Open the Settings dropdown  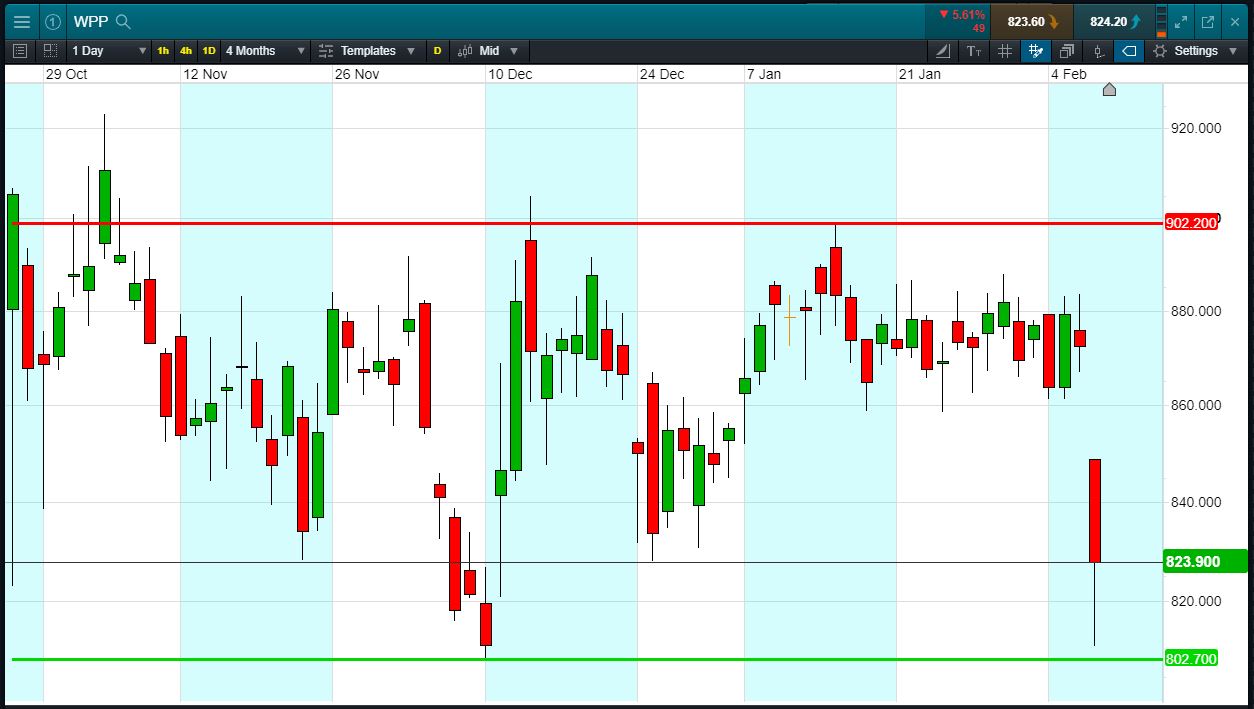click(1194, 50)
